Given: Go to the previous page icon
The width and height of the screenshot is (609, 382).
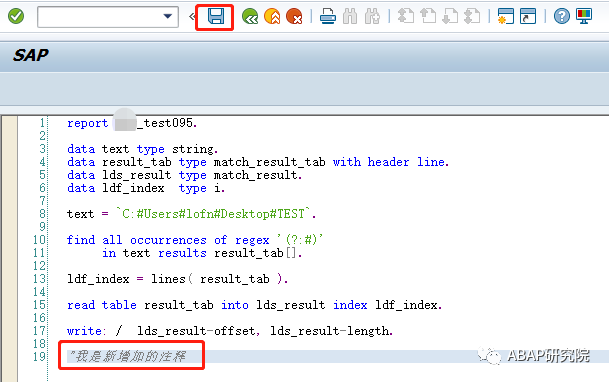Looking at the screenshot, I should click(x=428, y=17).
